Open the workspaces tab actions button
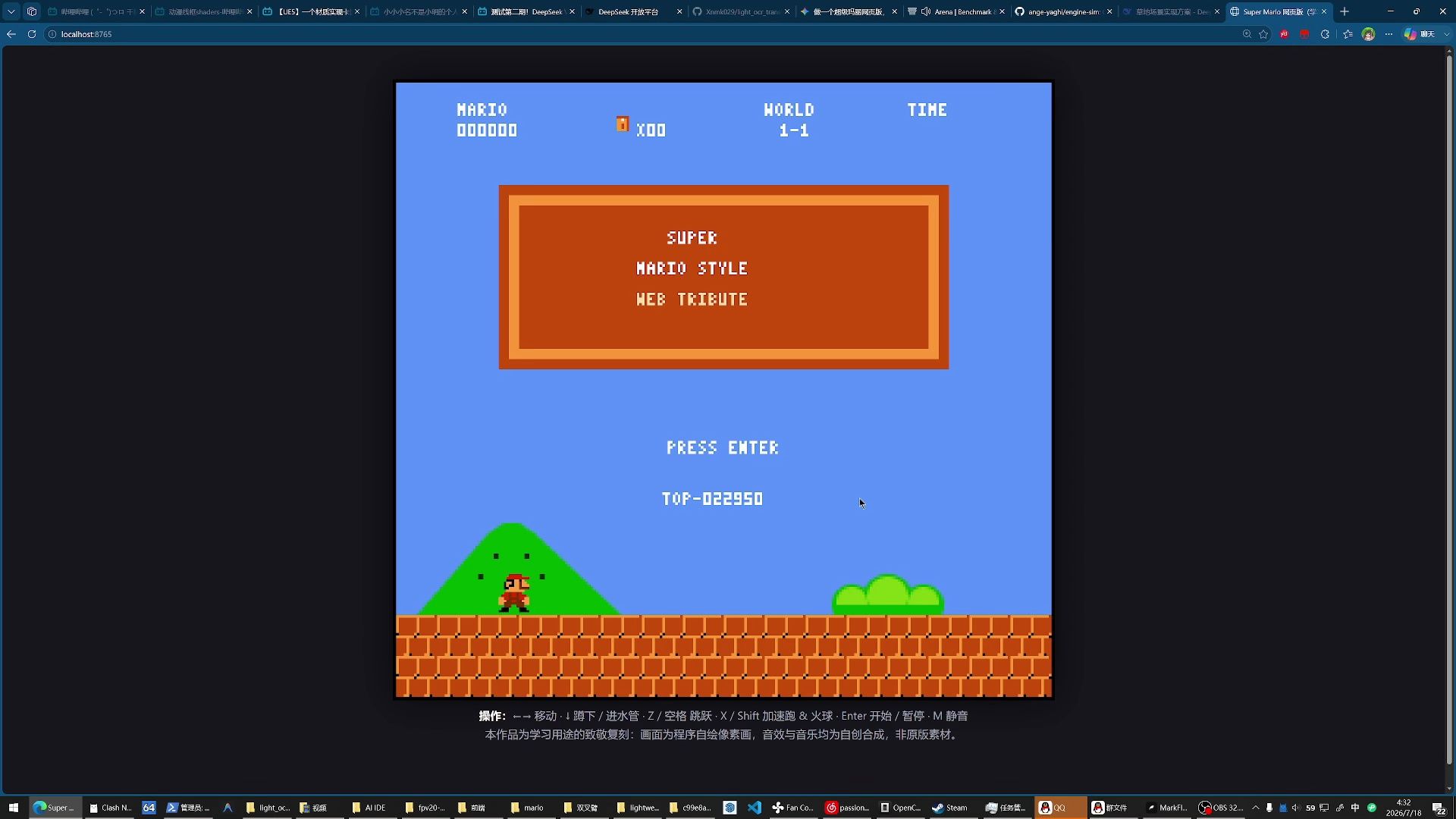 (32, 11)
